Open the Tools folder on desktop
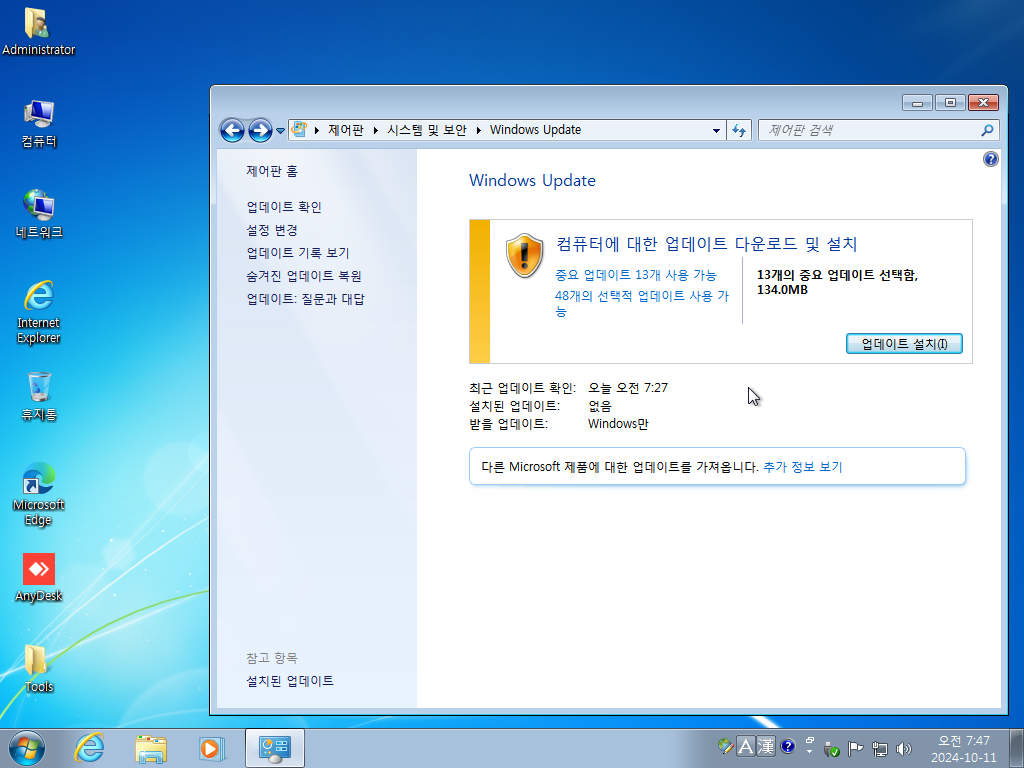1024x768 pixels. coord(39,668)
